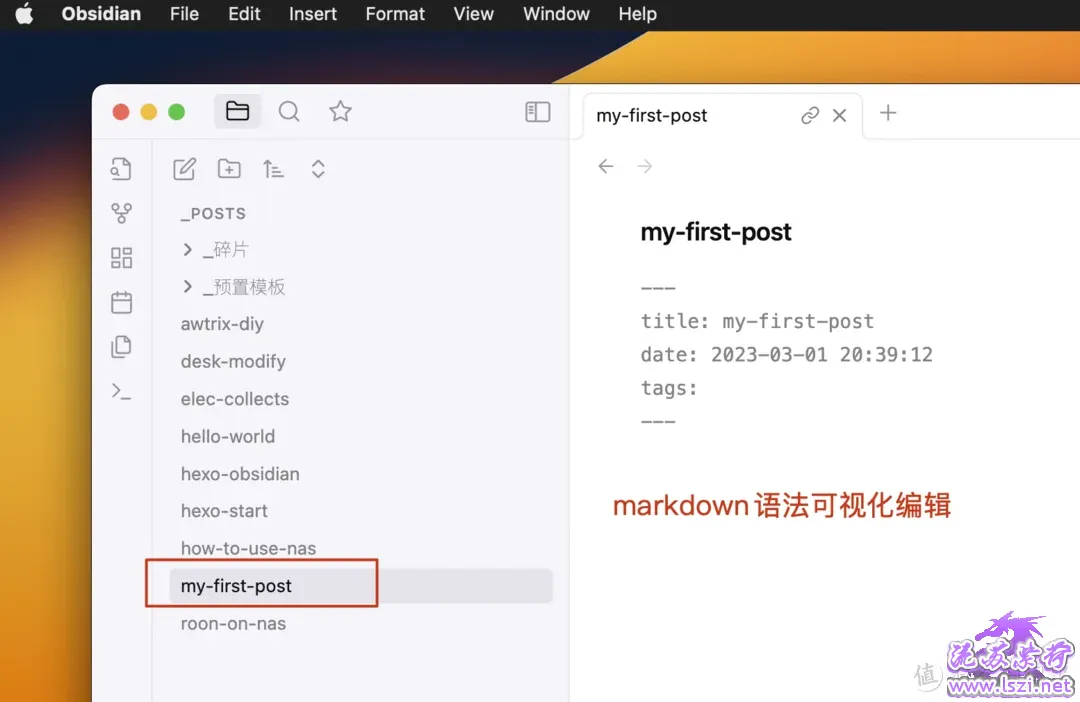This screenshot has width=1080, height=702.
Task: Open the Edit menu
Action: [245, 14]
